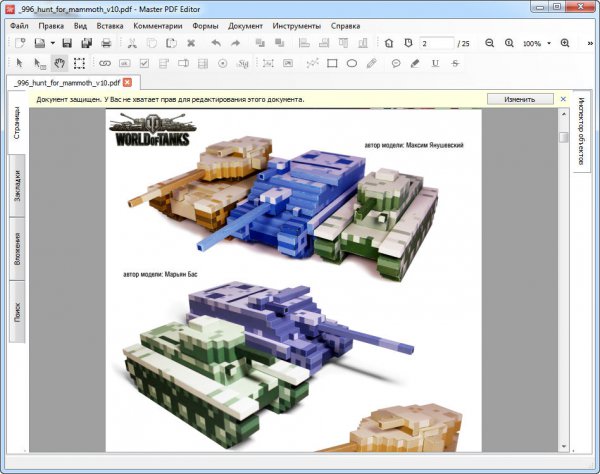
Task: Zoom out with minus magnifier
Action: 489,43
